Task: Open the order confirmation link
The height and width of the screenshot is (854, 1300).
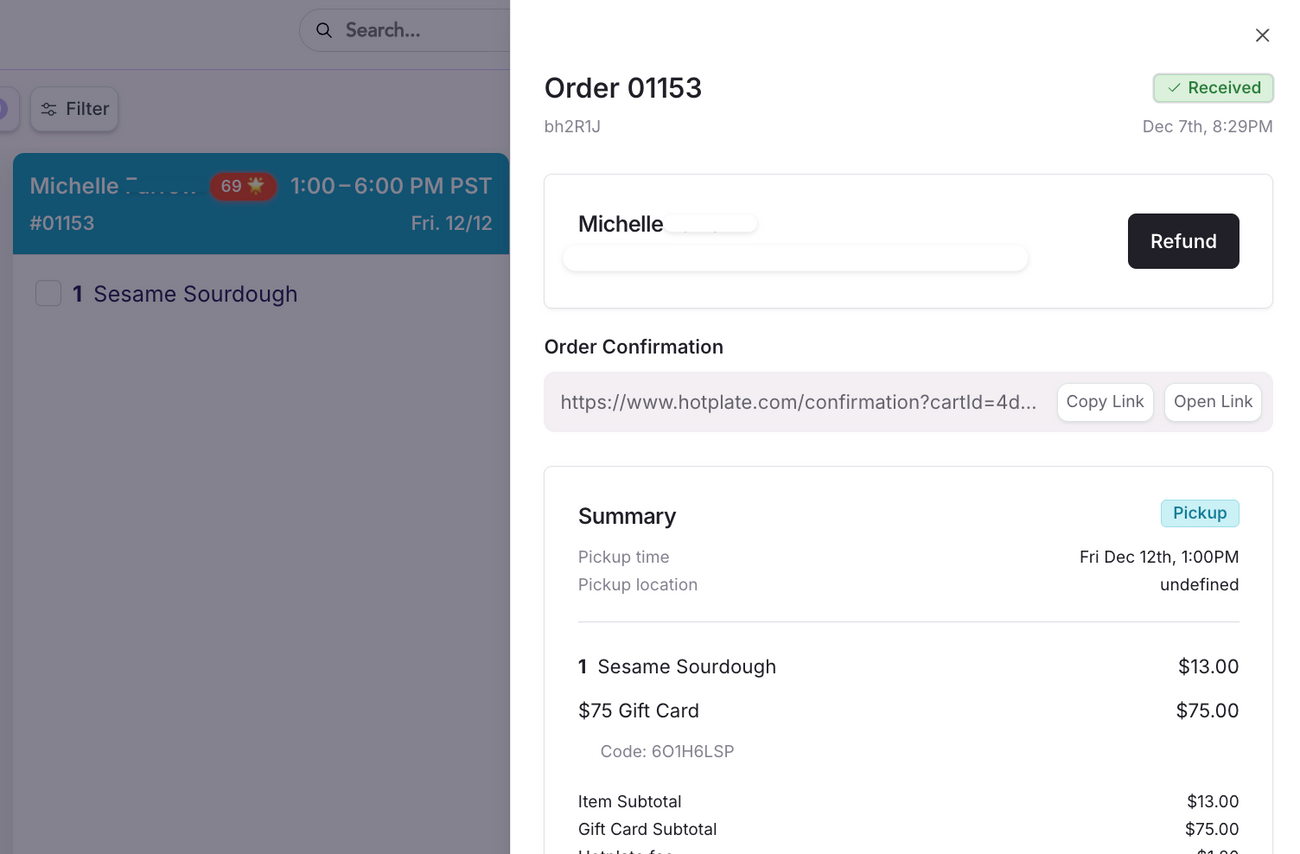Action: (x=1212, y=402)
